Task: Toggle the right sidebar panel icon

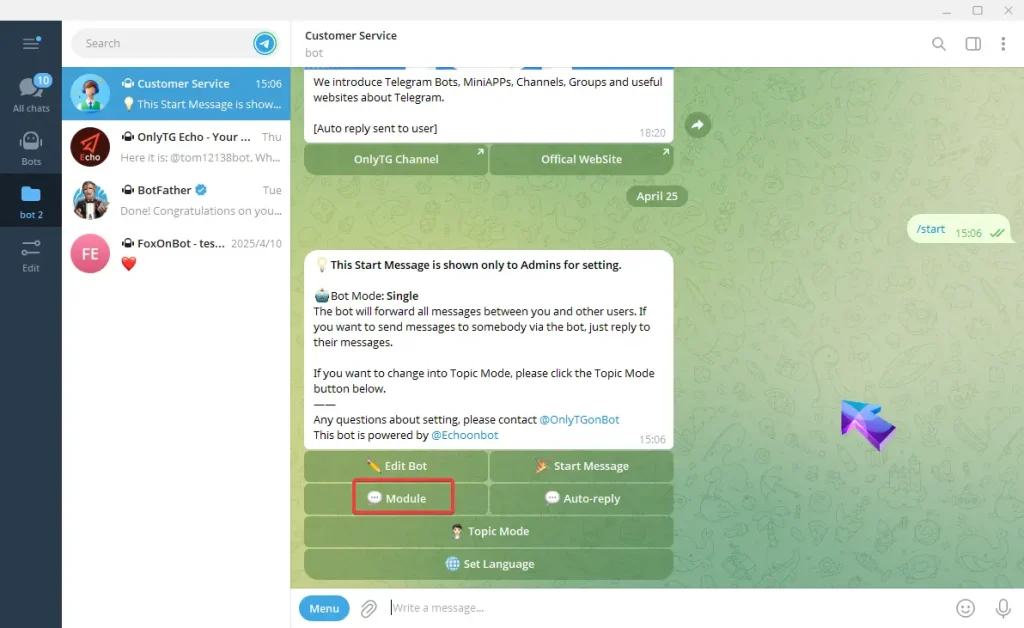Action: (972, 44)
